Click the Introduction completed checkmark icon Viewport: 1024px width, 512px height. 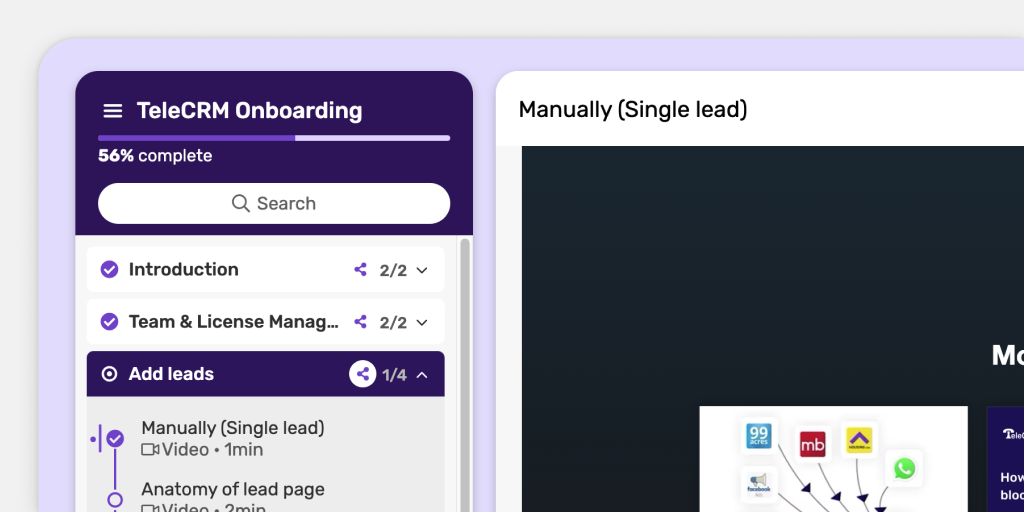click(109, 269)
